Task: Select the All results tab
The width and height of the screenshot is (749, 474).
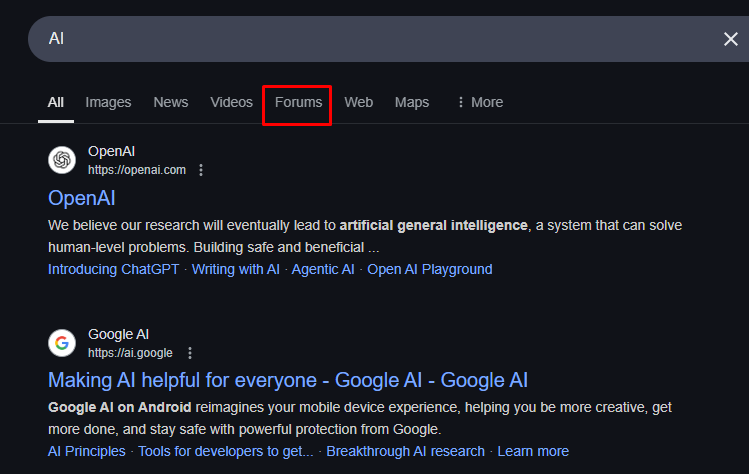Action: click(x=56, y=102)
